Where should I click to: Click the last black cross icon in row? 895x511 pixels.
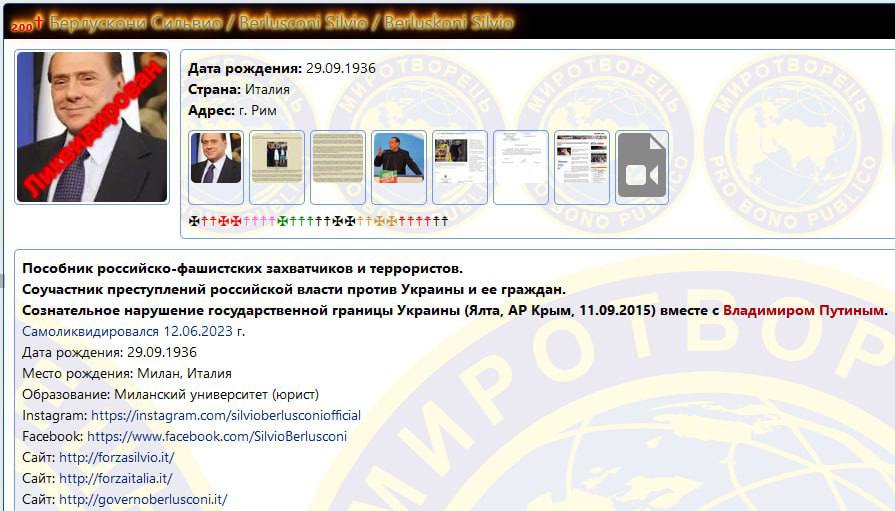pyautogui.click(x=445, y=221)
